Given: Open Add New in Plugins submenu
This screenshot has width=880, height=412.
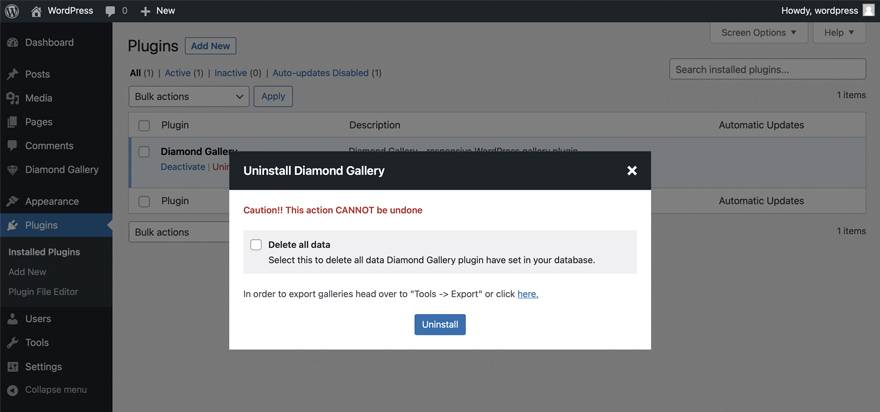Looking at the screenshot, I should click(x=28, y=272).
